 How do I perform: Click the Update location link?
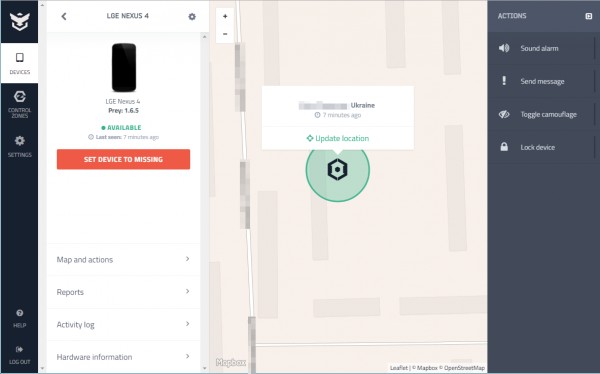coord(338,138)
